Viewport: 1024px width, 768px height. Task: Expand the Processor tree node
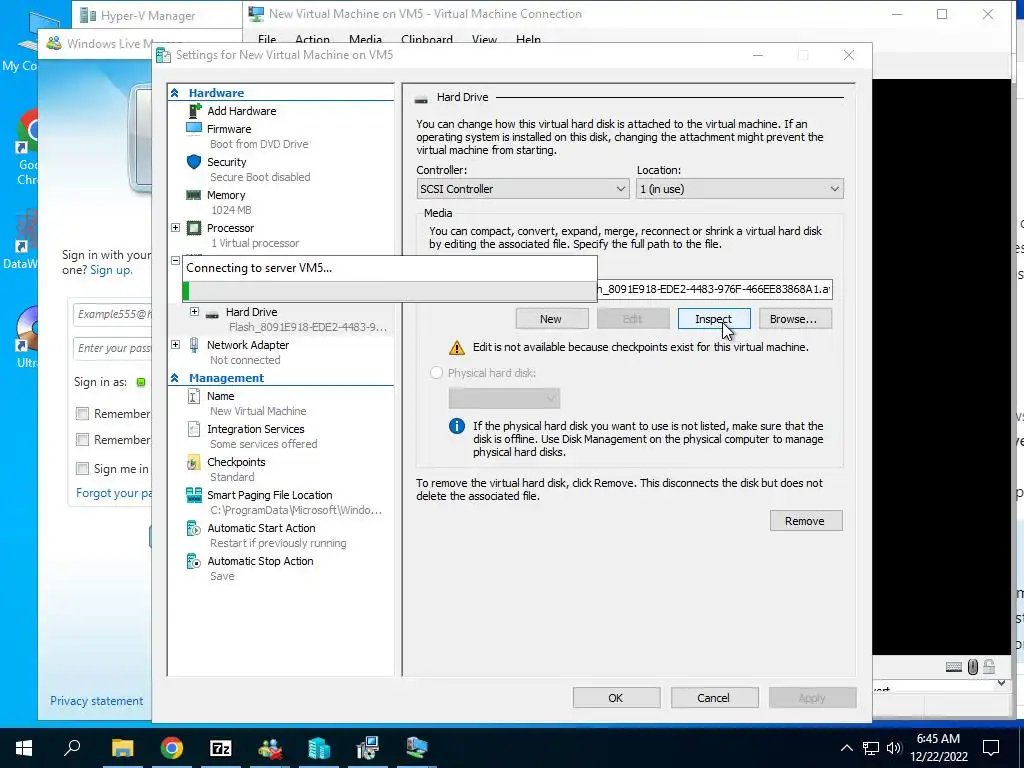point(176,228)
